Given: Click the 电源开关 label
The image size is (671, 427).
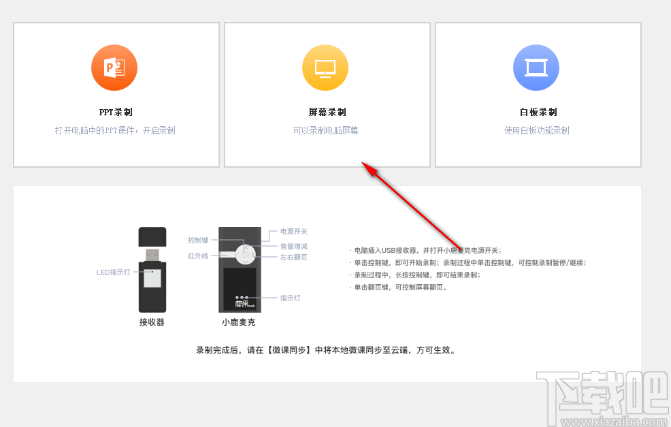Looking at the screenshot, I should (x=294, y=231).
